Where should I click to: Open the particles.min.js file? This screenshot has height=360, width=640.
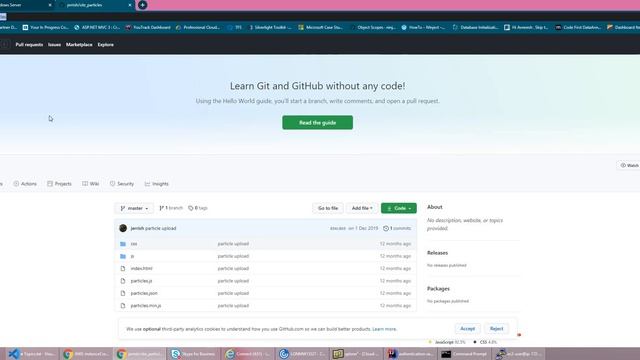pyautogui.click(x=146, y=305)
